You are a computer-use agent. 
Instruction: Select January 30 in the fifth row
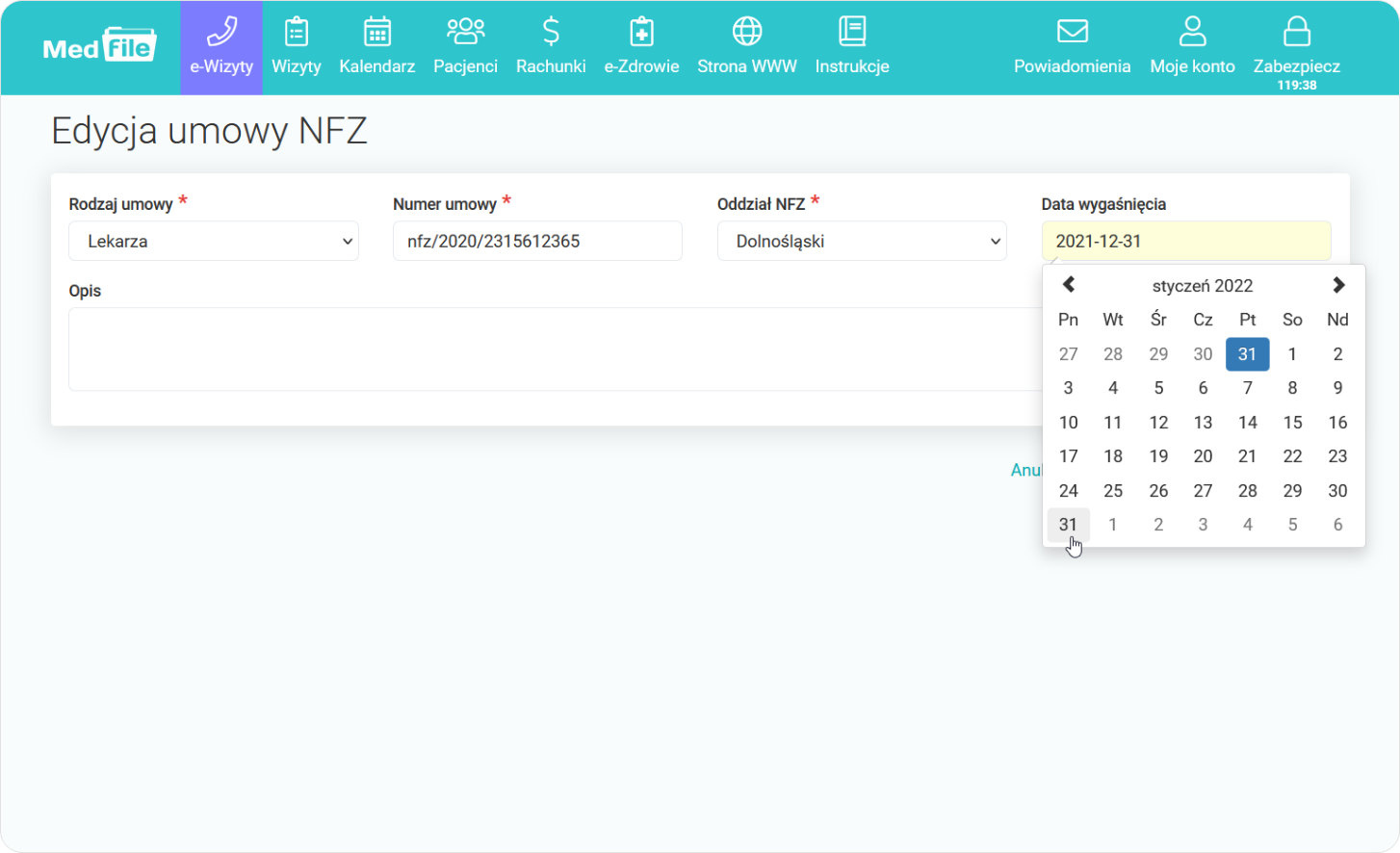pyautogui.click(x=1337, y=491)
